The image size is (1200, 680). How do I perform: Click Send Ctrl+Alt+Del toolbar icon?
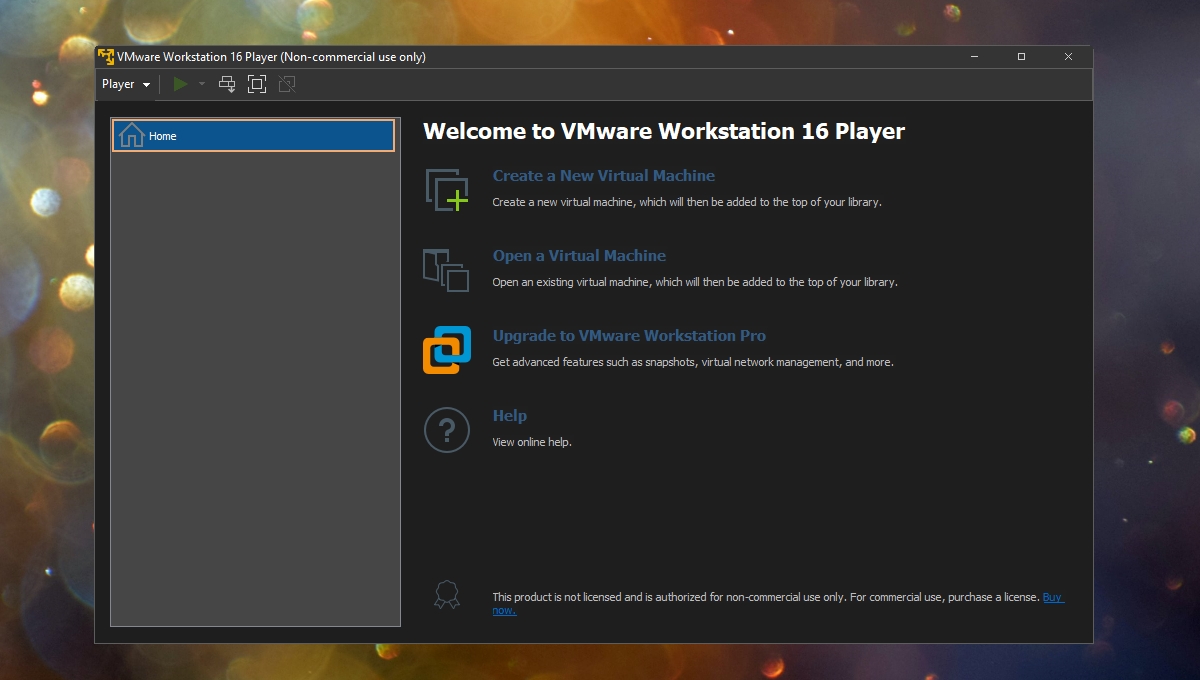coord(227,84)
